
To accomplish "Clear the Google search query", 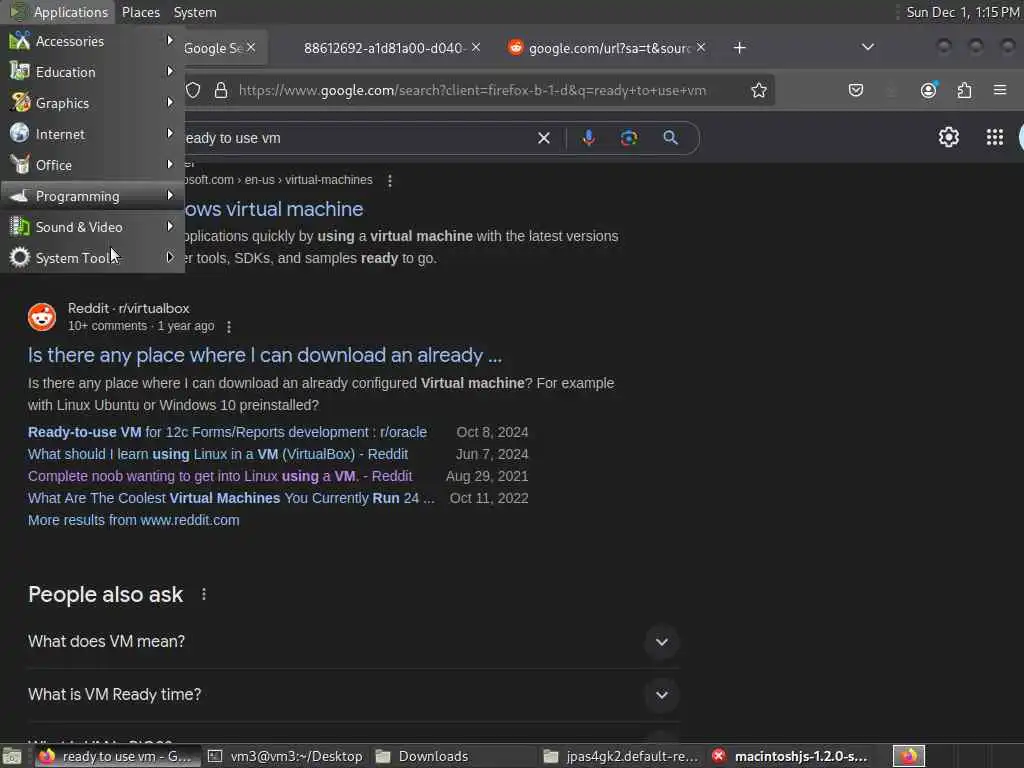I will [x=543, y=138].
